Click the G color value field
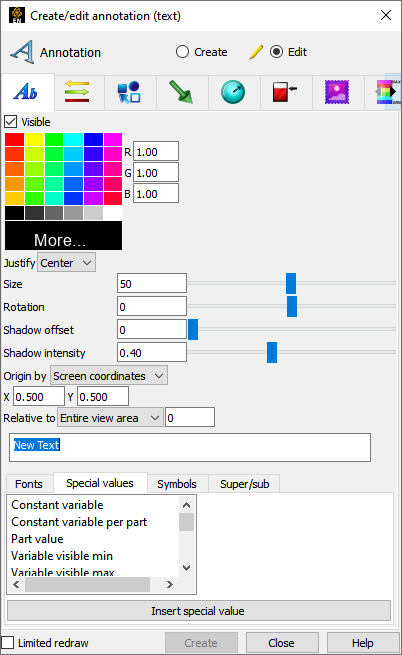402x655 pixels. [x=156, y=172]
